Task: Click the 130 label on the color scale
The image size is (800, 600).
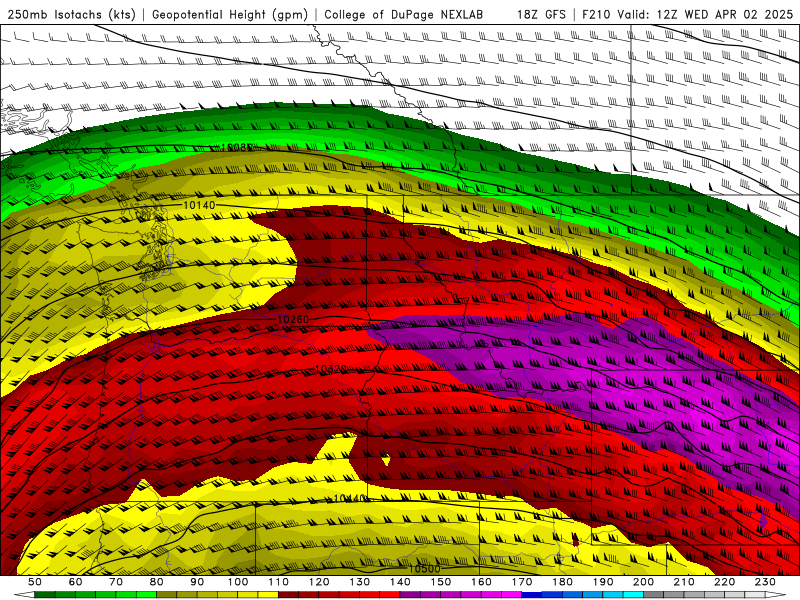Action: (360, 582)
